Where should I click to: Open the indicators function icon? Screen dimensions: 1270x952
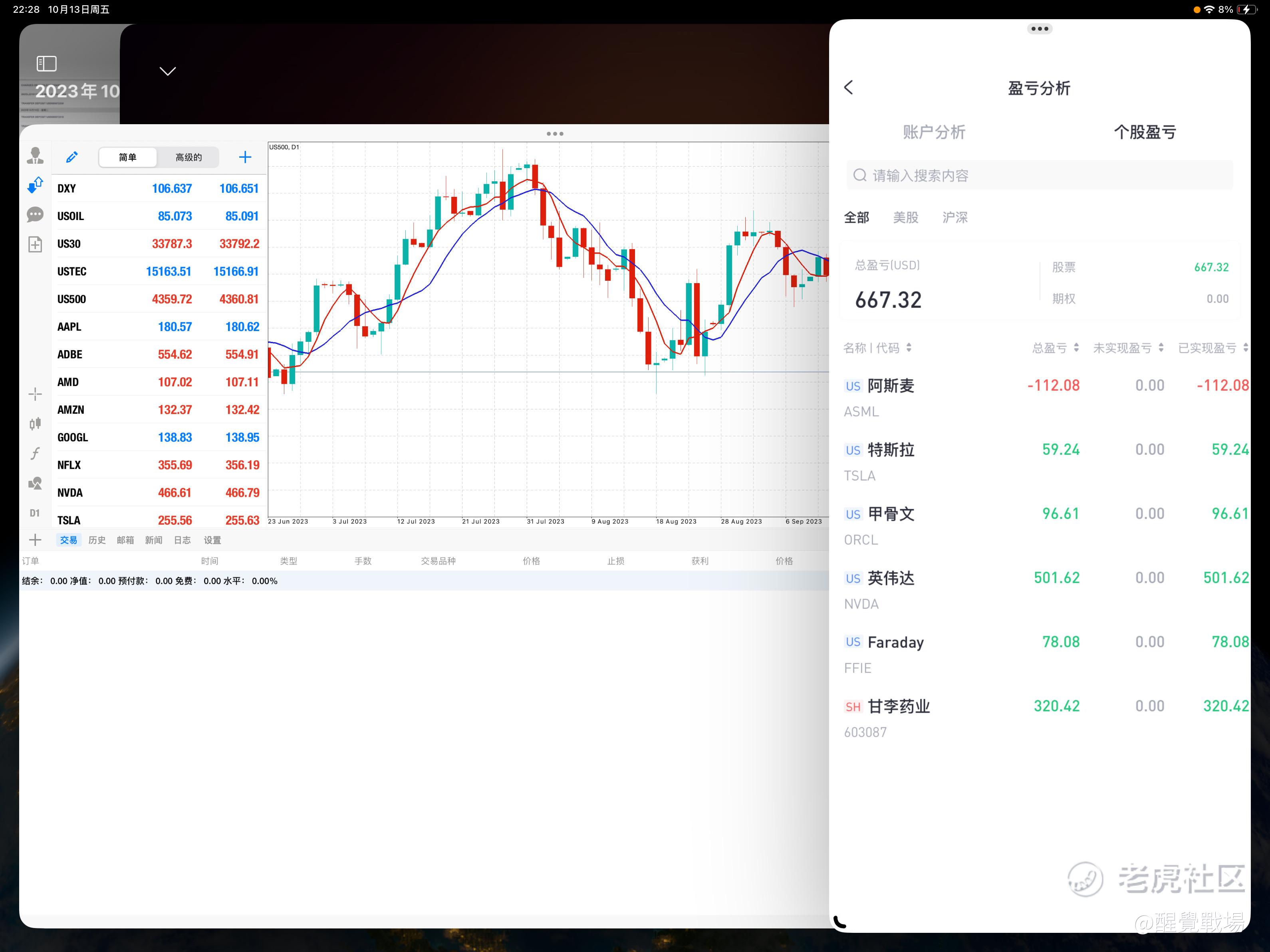(35, 454)
